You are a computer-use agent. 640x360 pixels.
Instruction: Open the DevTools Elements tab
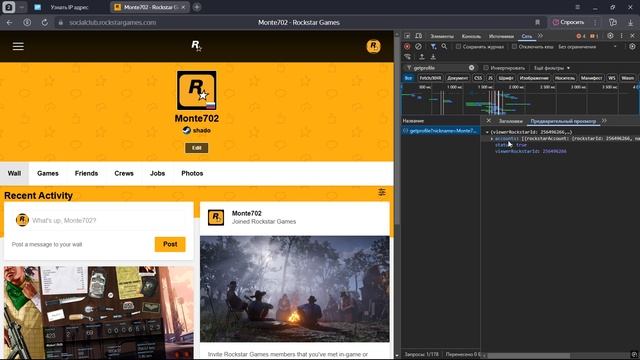(442, 36)
